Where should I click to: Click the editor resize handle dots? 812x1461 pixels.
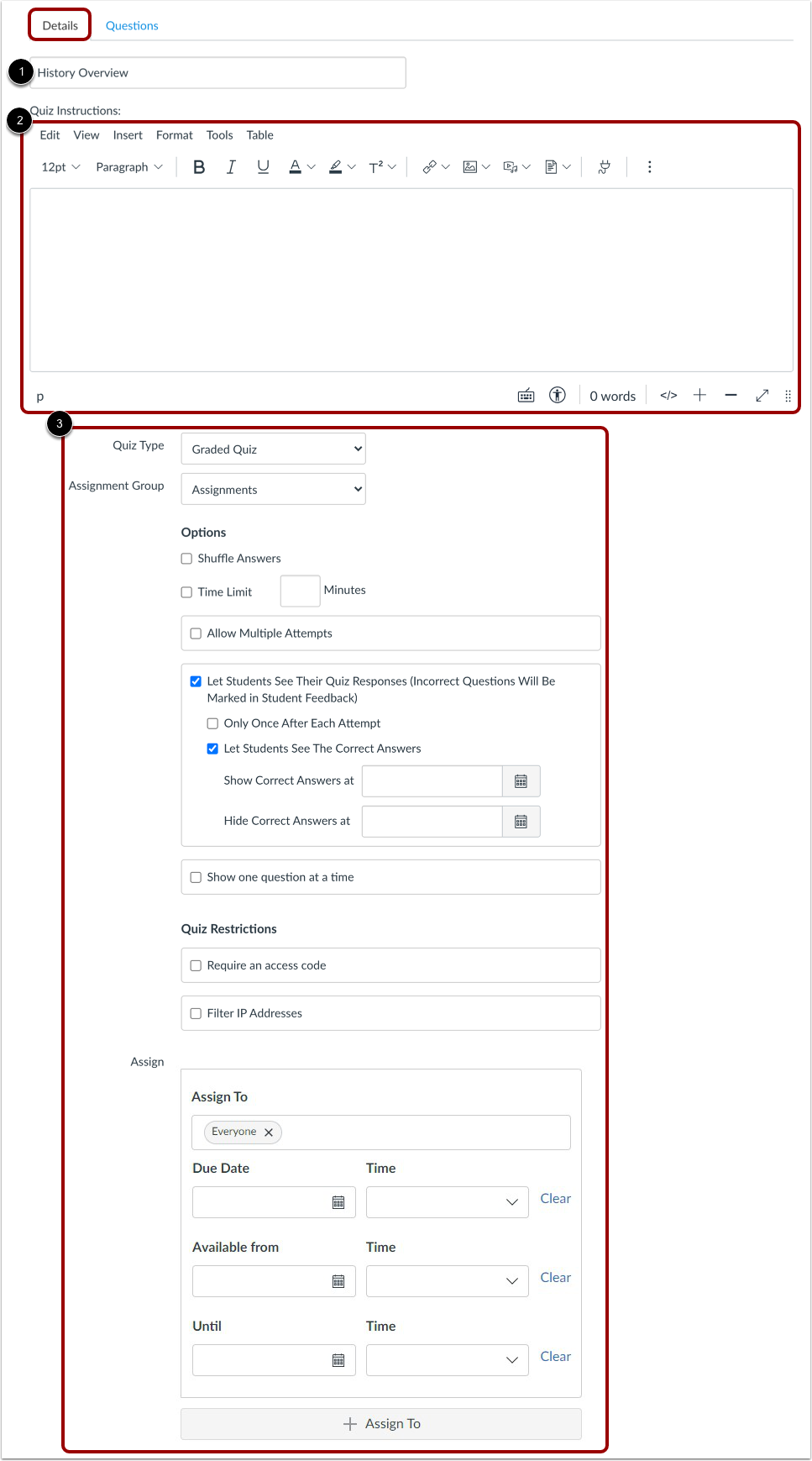click(788, 396)
